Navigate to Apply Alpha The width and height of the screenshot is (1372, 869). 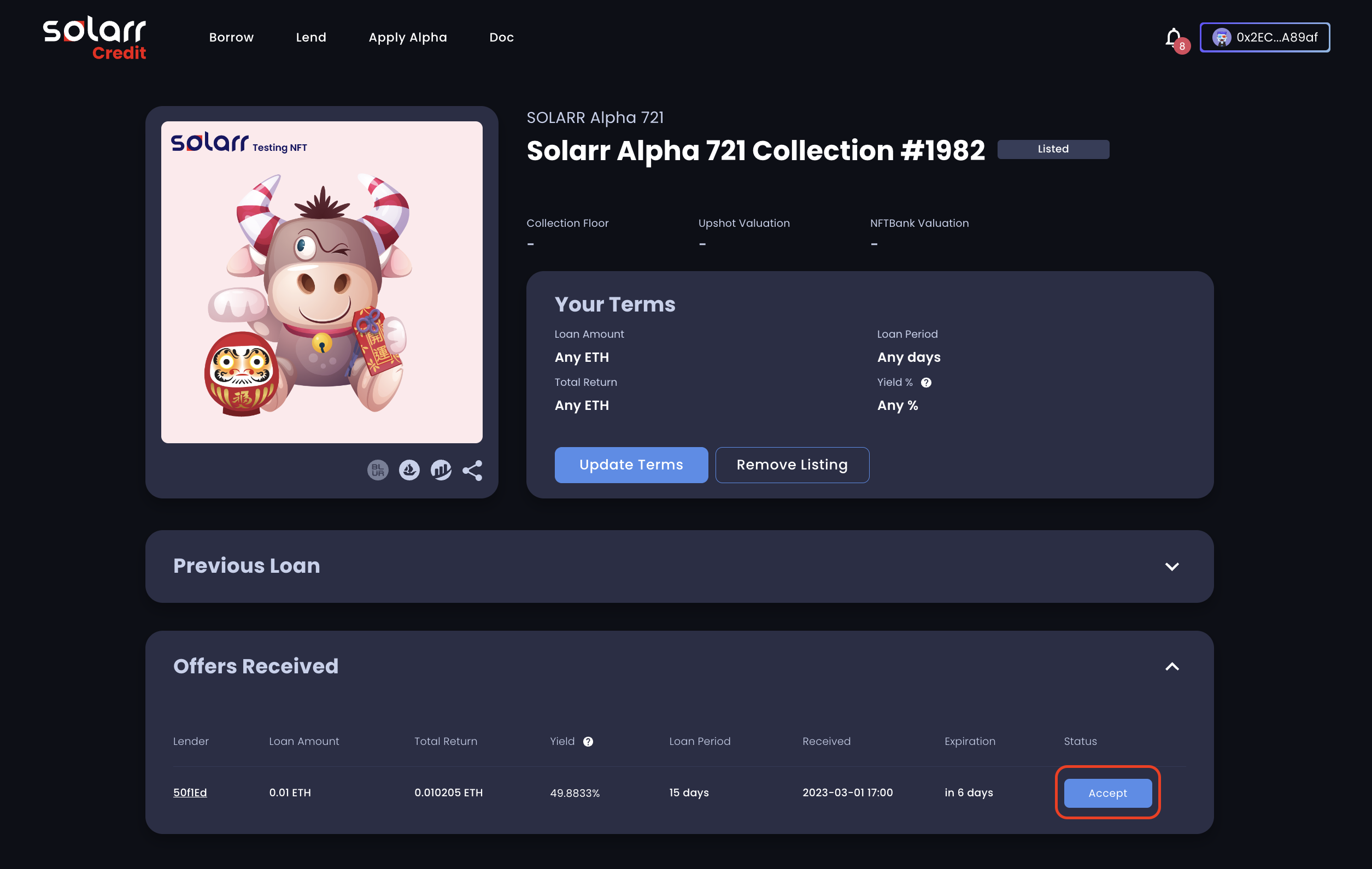407,38
